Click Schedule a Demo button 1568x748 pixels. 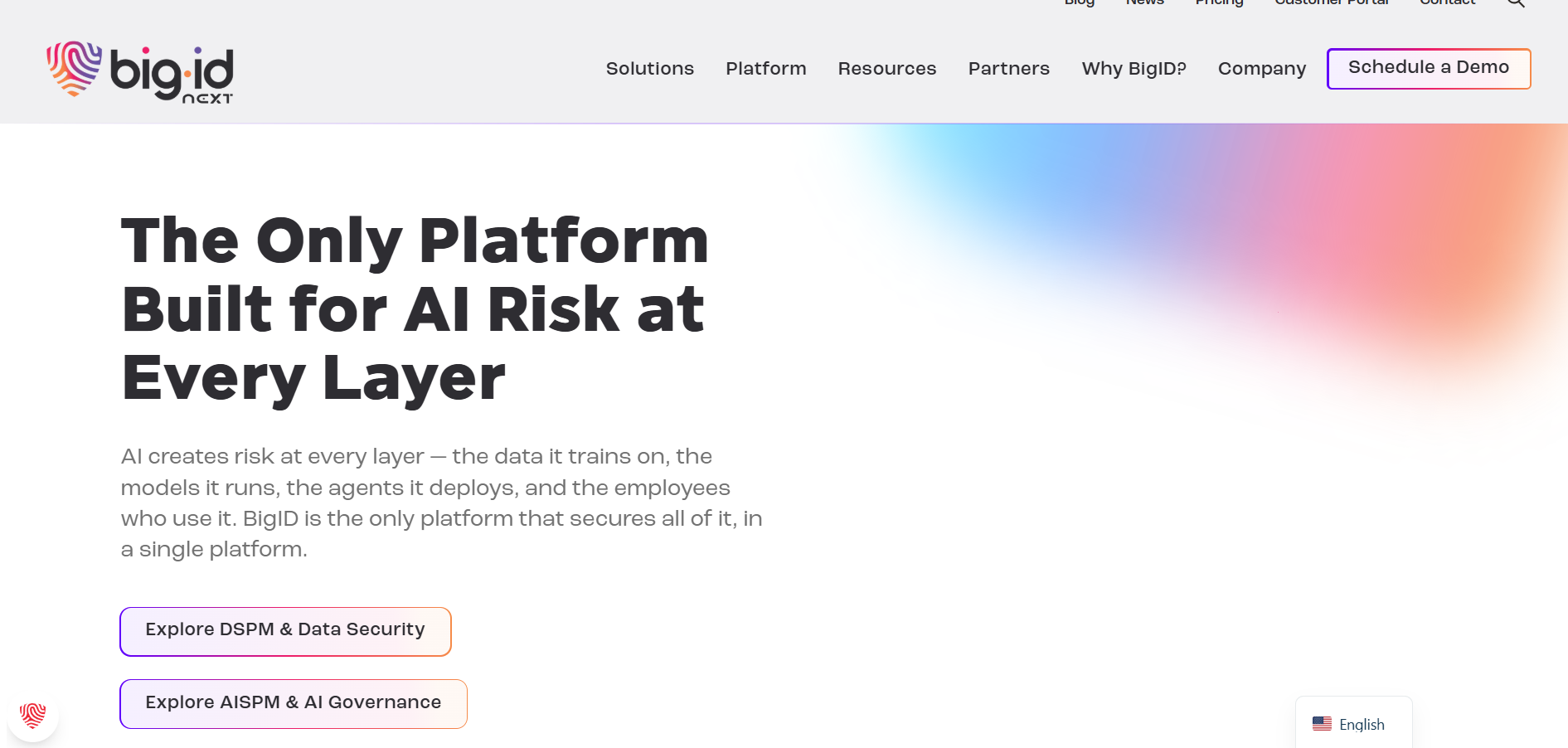tap(1429, 68)
